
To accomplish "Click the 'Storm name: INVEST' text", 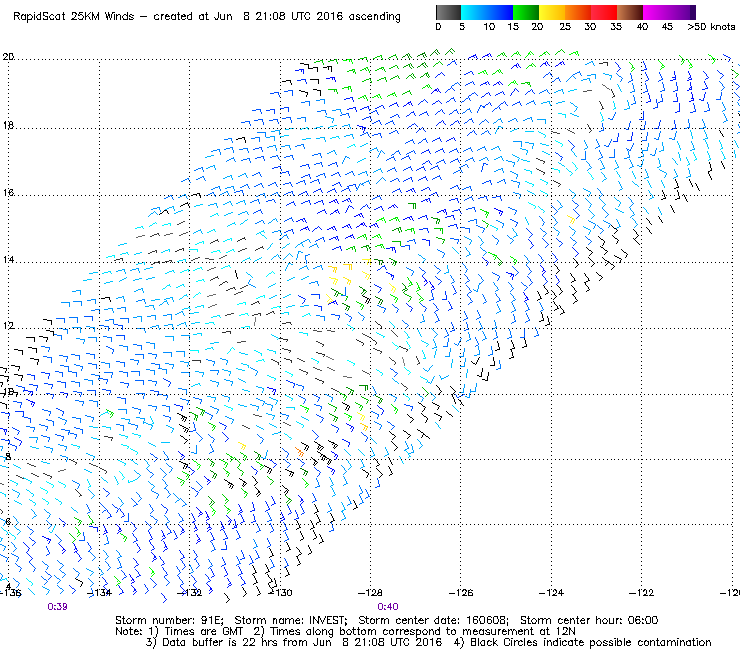I will (x=291, y=620).
